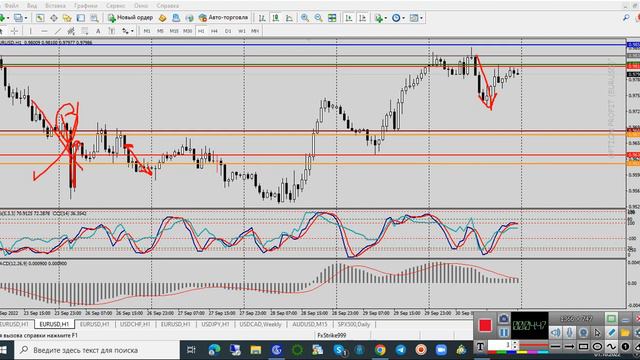
Task: Switch timeframe to D1
Action: click(x=228, y=31)
